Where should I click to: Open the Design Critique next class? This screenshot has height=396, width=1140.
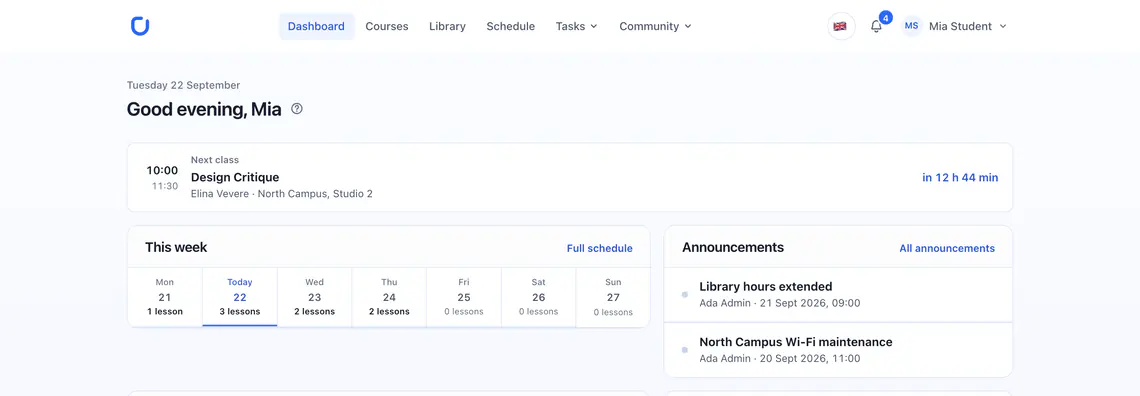570,177
